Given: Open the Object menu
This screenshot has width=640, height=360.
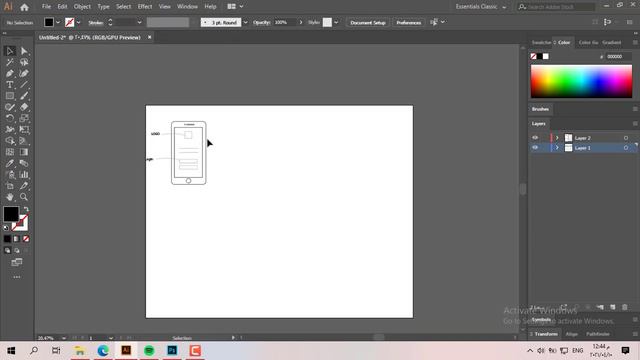Looking at the screenshot, I should 82,7.
